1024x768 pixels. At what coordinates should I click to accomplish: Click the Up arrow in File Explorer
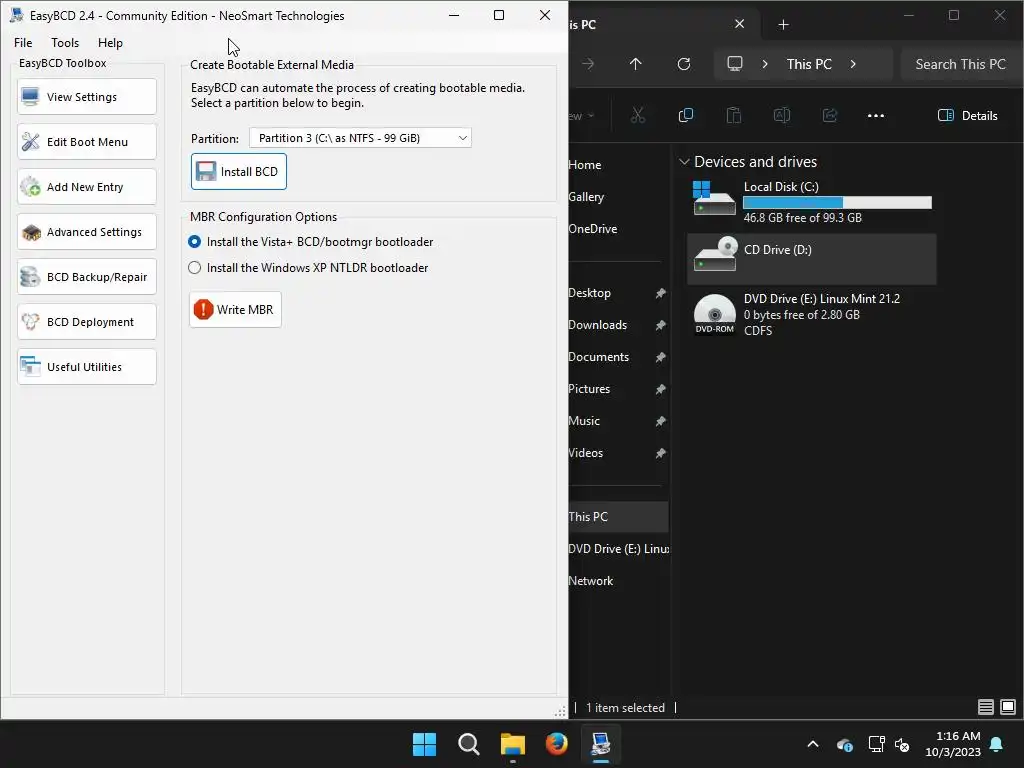pos(635,64)
